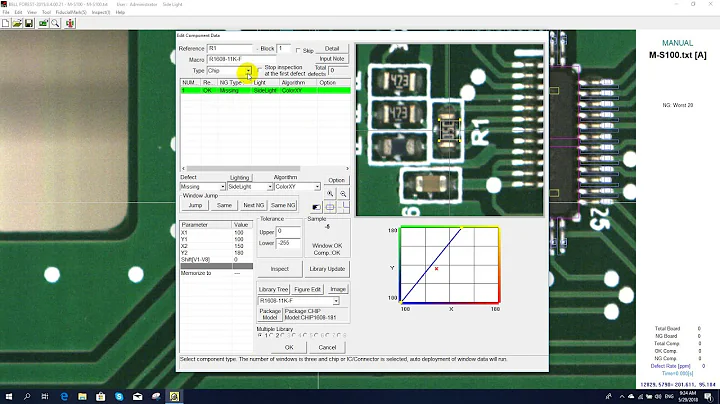Open the File menu

(x=6, y=12)
